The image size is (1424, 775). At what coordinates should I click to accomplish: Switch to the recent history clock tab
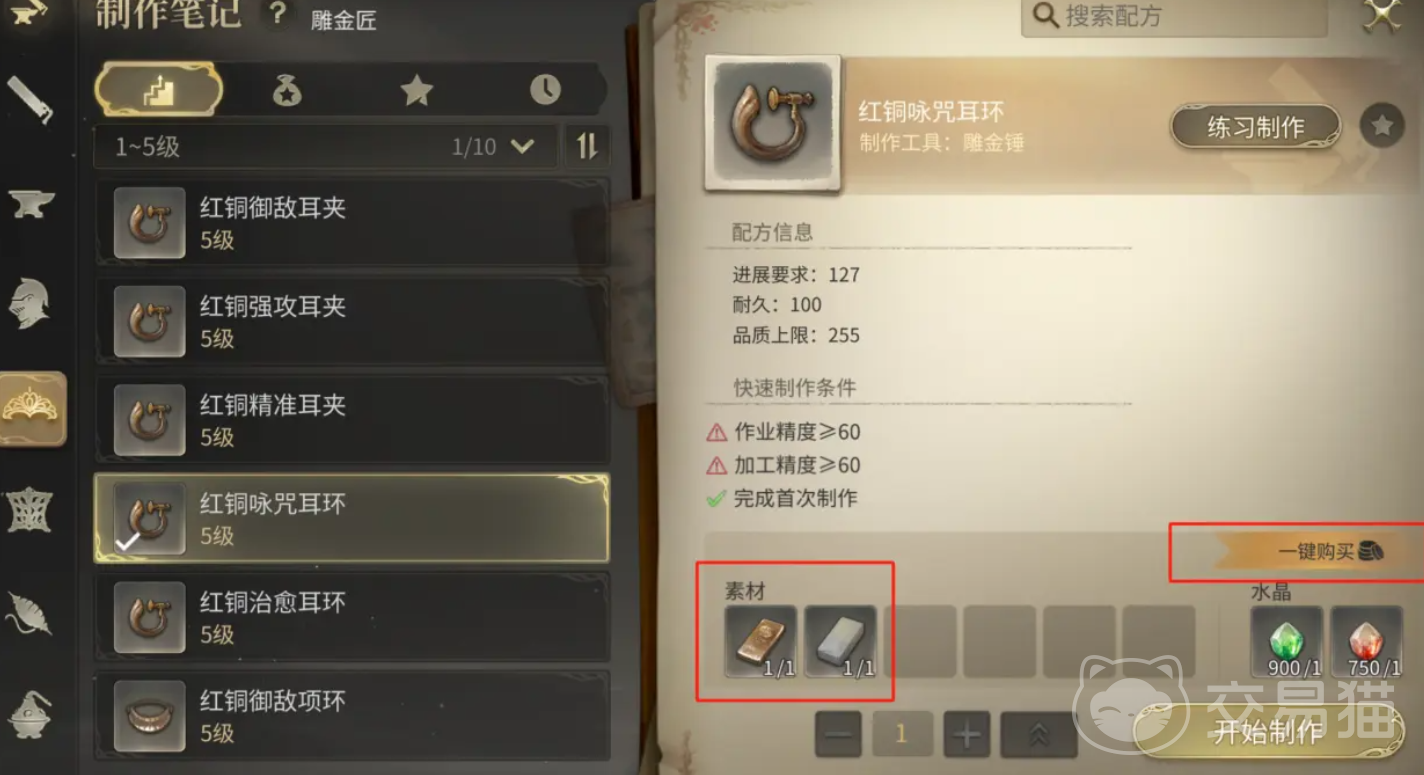tap(545, 90)
